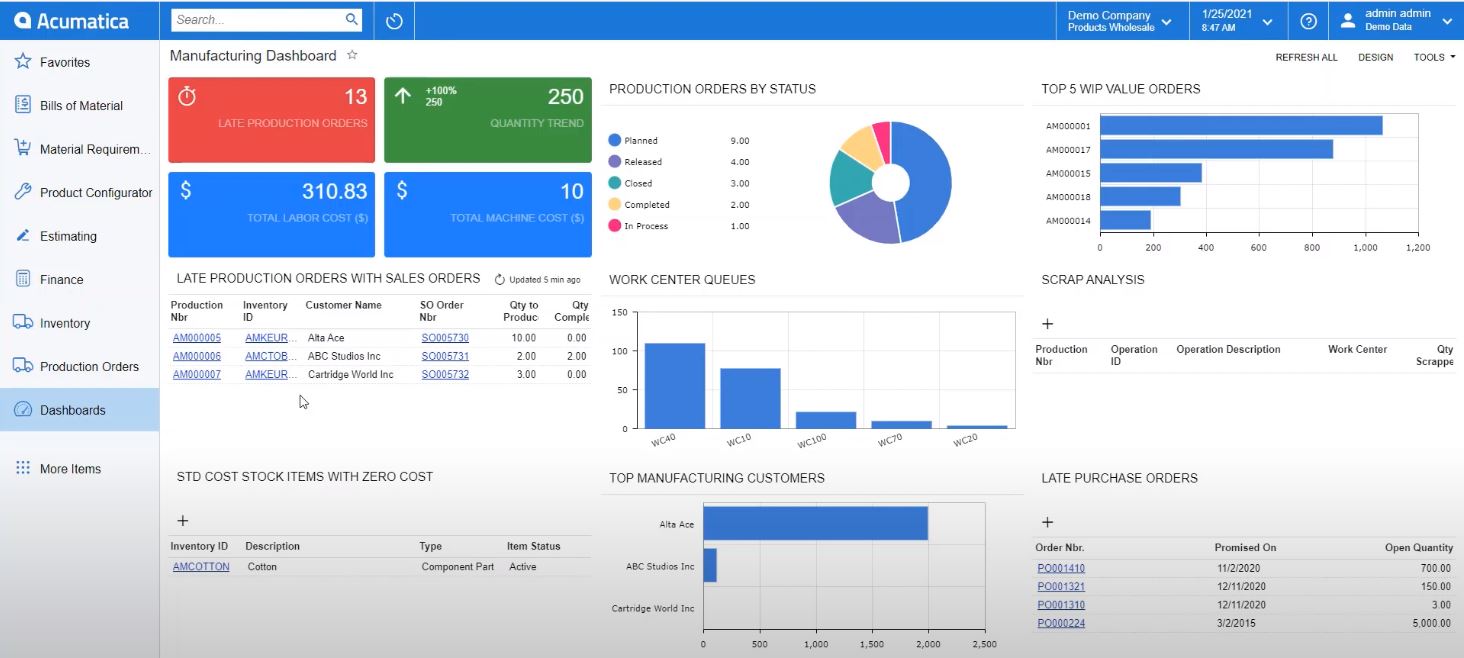Click plus icon in Late Purchase Orders
The width and height of the screenshot is (1464, 658).
coord(1048,522)
